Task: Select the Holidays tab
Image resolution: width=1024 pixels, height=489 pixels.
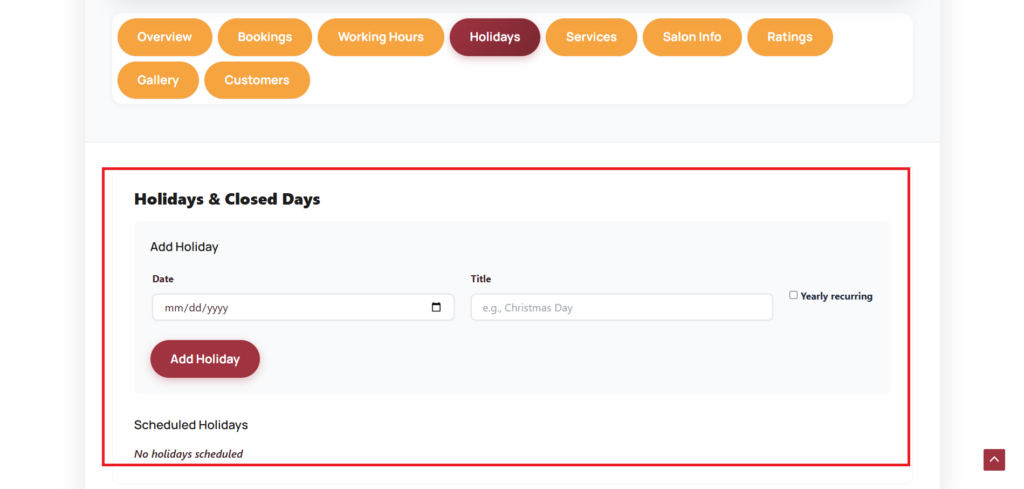Action: coord(495,37)
